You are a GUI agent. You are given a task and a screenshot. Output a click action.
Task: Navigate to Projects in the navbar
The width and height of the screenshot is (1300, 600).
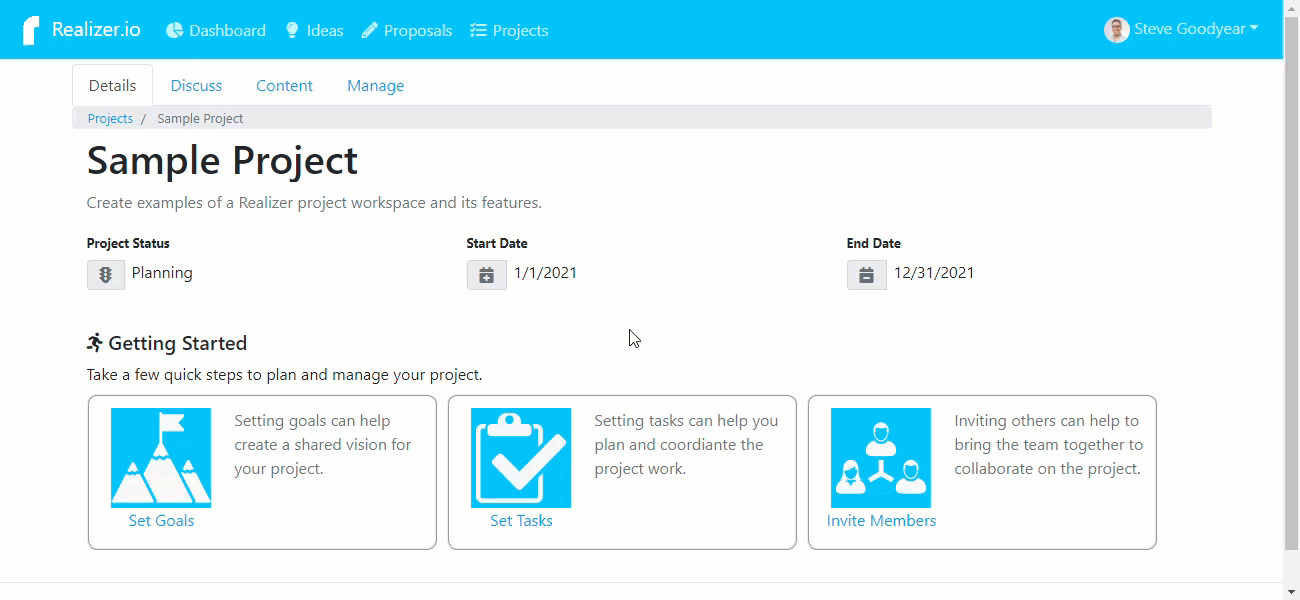pos(509,31)
